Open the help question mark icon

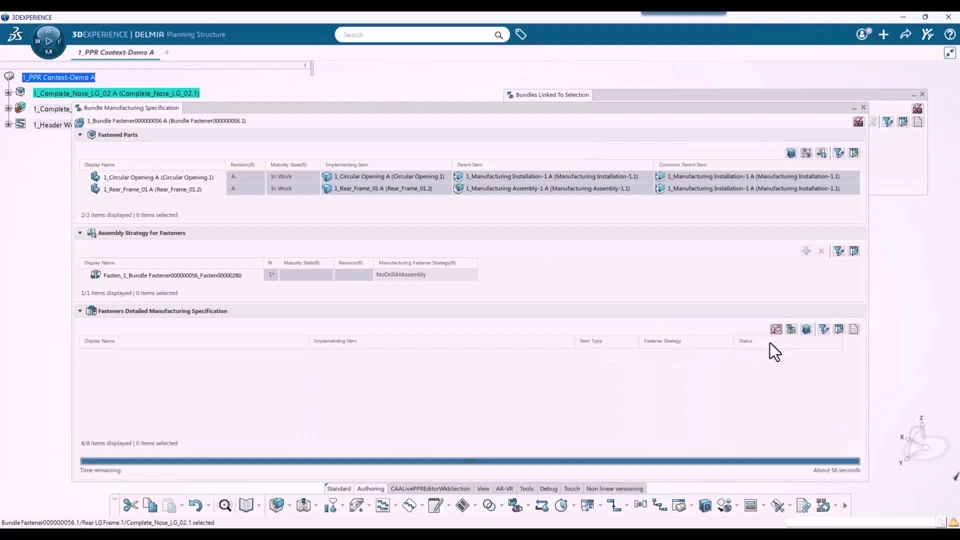click(x=950, y=34)
